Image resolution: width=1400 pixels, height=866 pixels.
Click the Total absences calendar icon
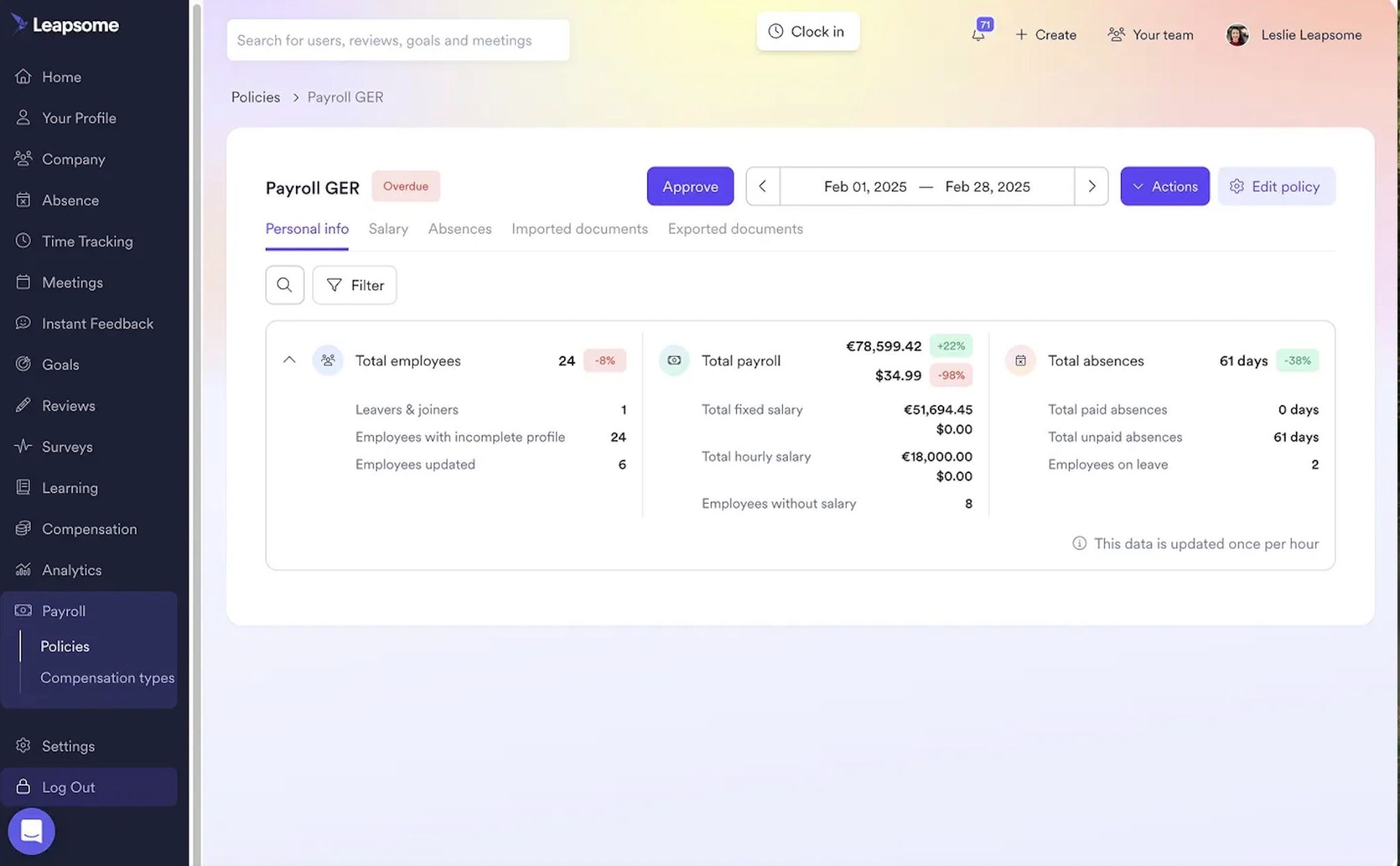(1021, 360)
